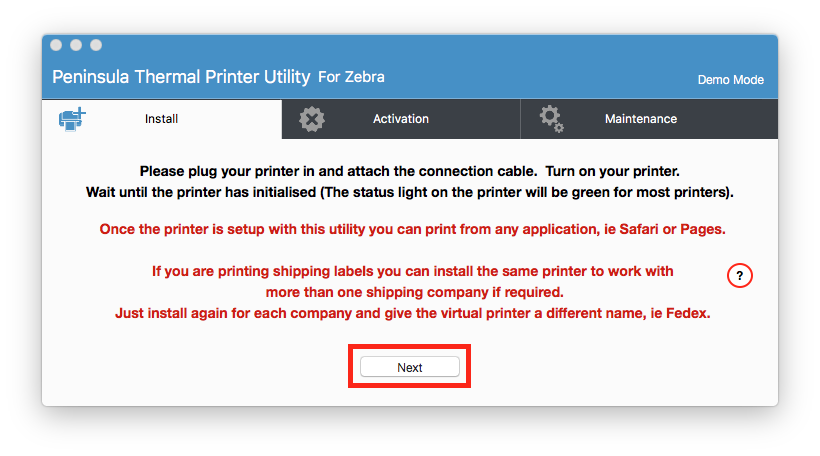The image size is (820, 456).
Task: Click the 'Just install again for each company' line
Action: tap(413, 313)
